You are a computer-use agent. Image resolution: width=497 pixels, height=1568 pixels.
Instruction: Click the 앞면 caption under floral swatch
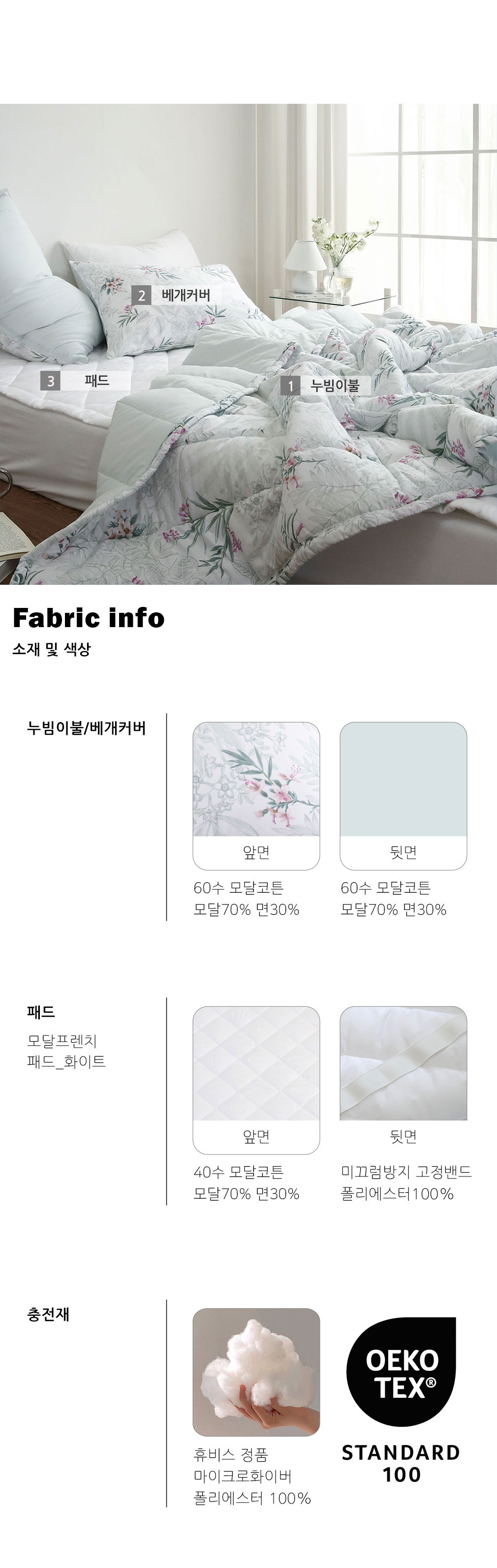[x=256, y=853]
